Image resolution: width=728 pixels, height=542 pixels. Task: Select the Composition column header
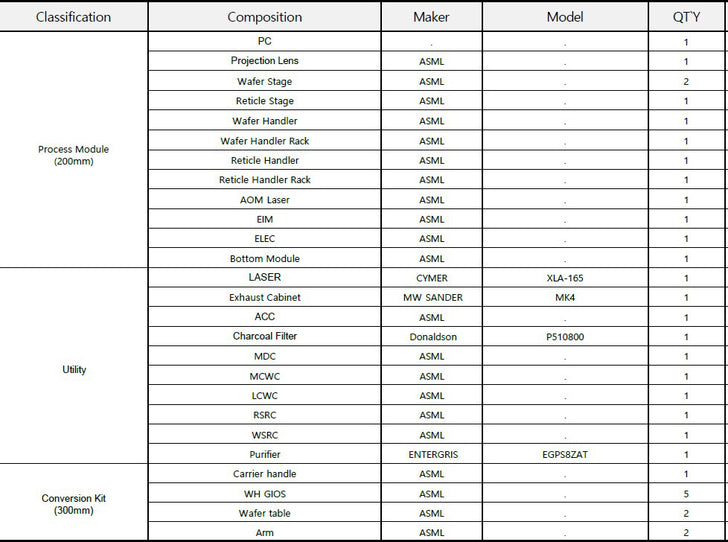(x=265, y=17)
